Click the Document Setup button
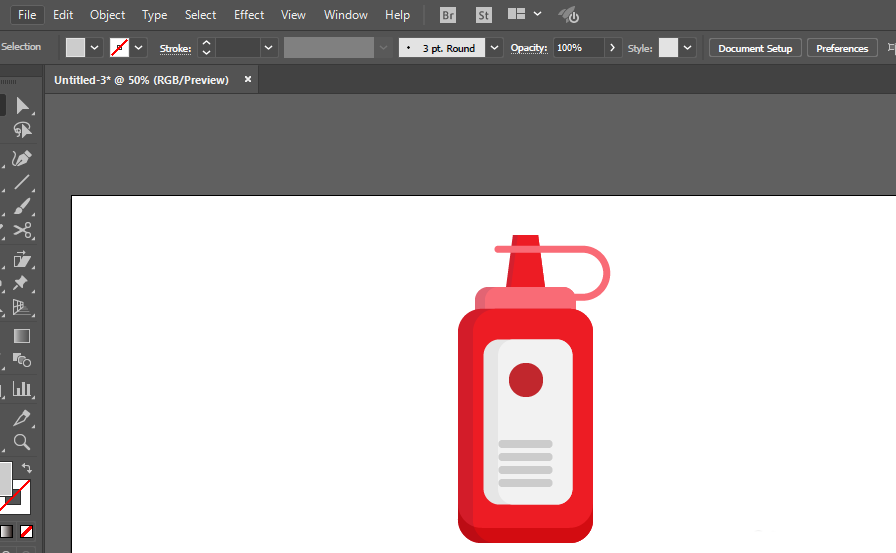896x553 pixels. click(755, 48)
